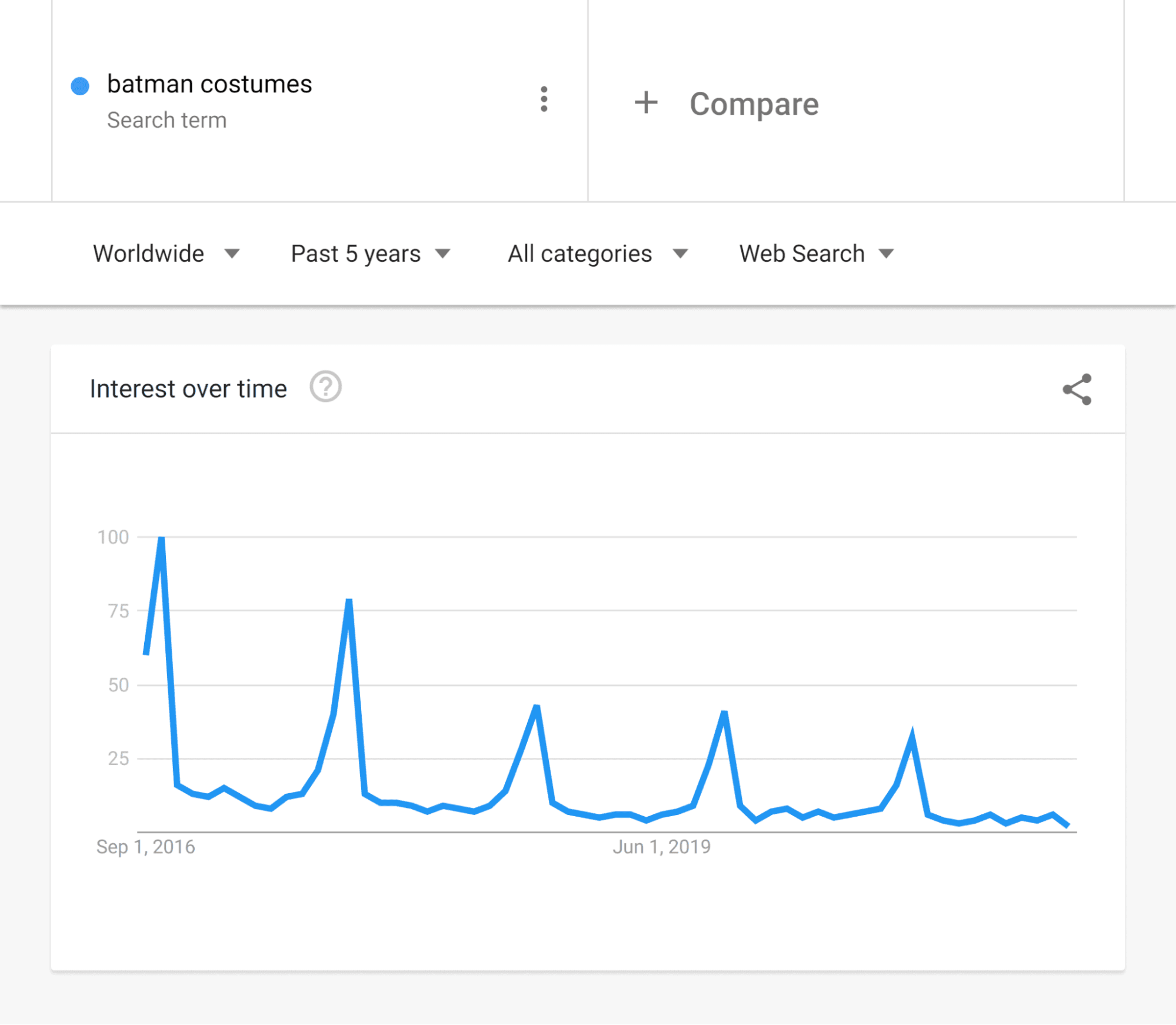Click the Search term subtitle label

click(x=166, y=120)
